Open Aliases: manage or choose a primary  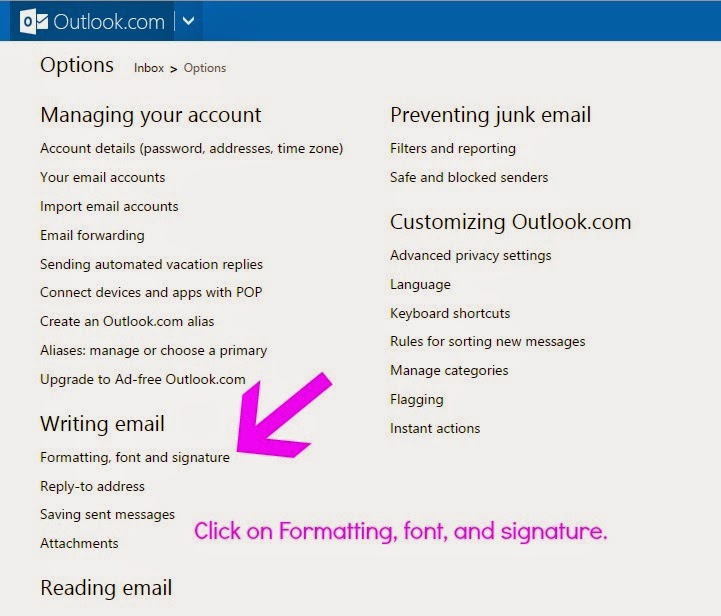coord(154,351)
